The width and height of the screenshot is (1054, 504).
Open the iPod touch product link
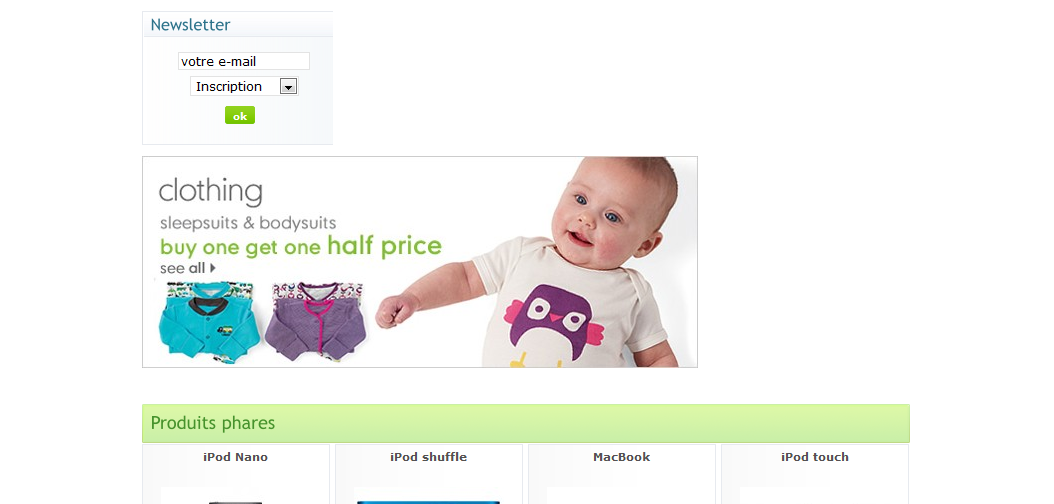815,457
